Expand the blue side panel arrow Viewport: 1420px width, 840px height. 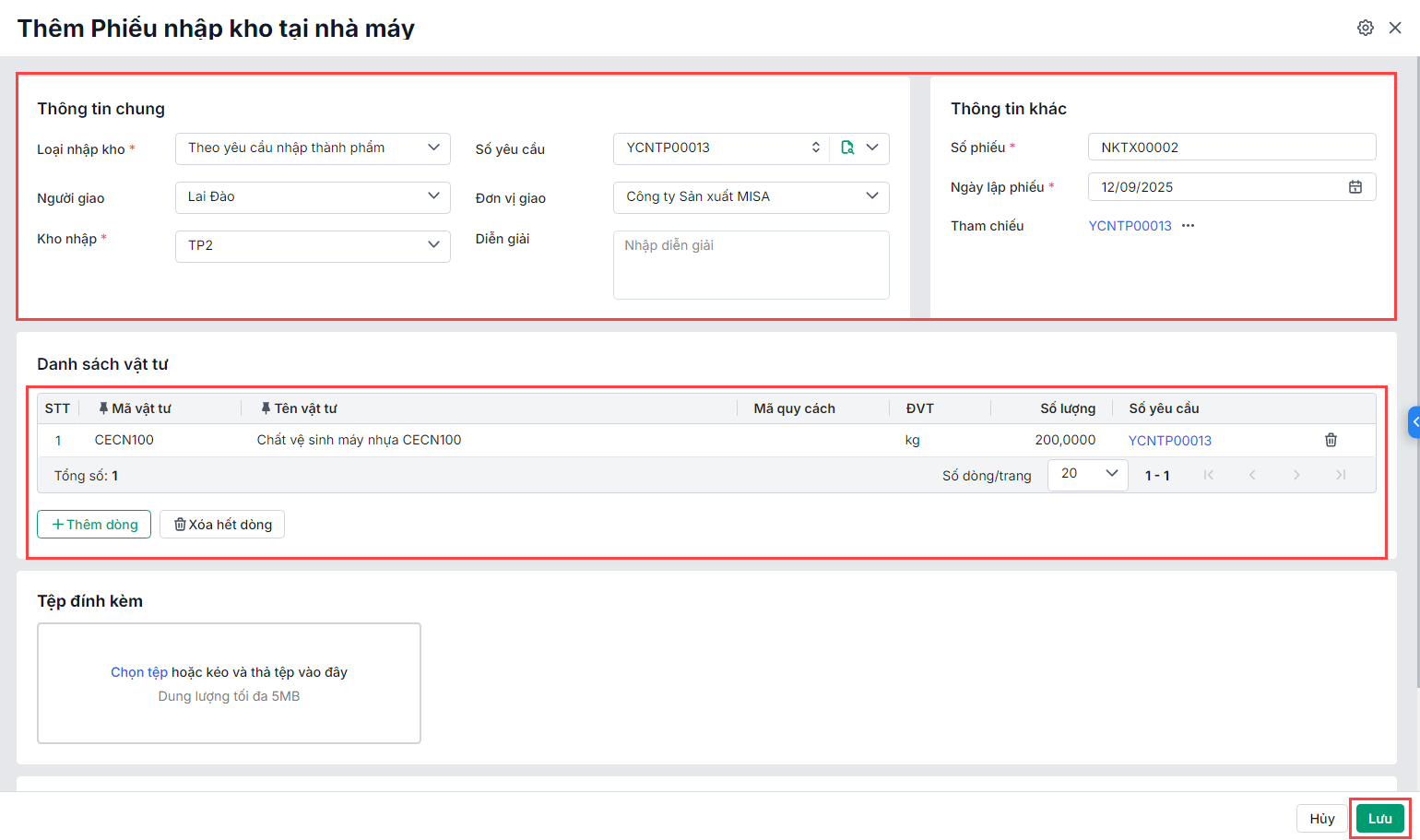point(1414,422)
